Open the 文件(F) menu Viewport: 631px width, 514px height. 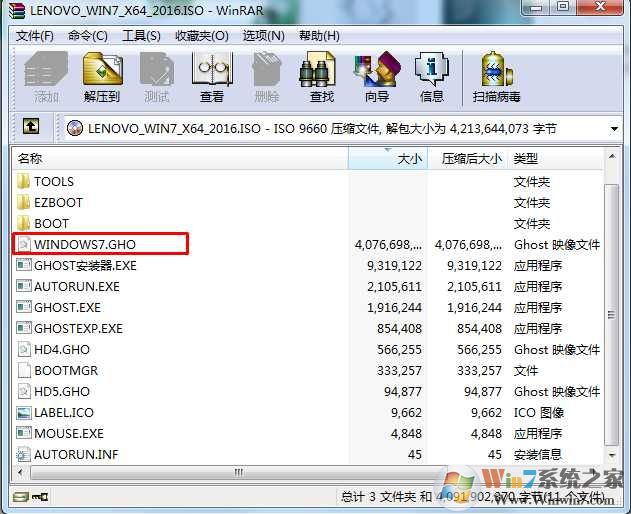tap(35, 36)
